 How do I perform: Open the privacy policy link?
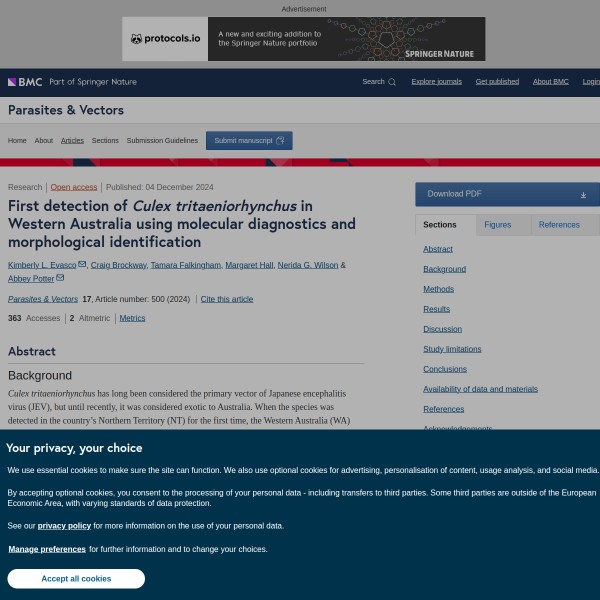[64, 526]
